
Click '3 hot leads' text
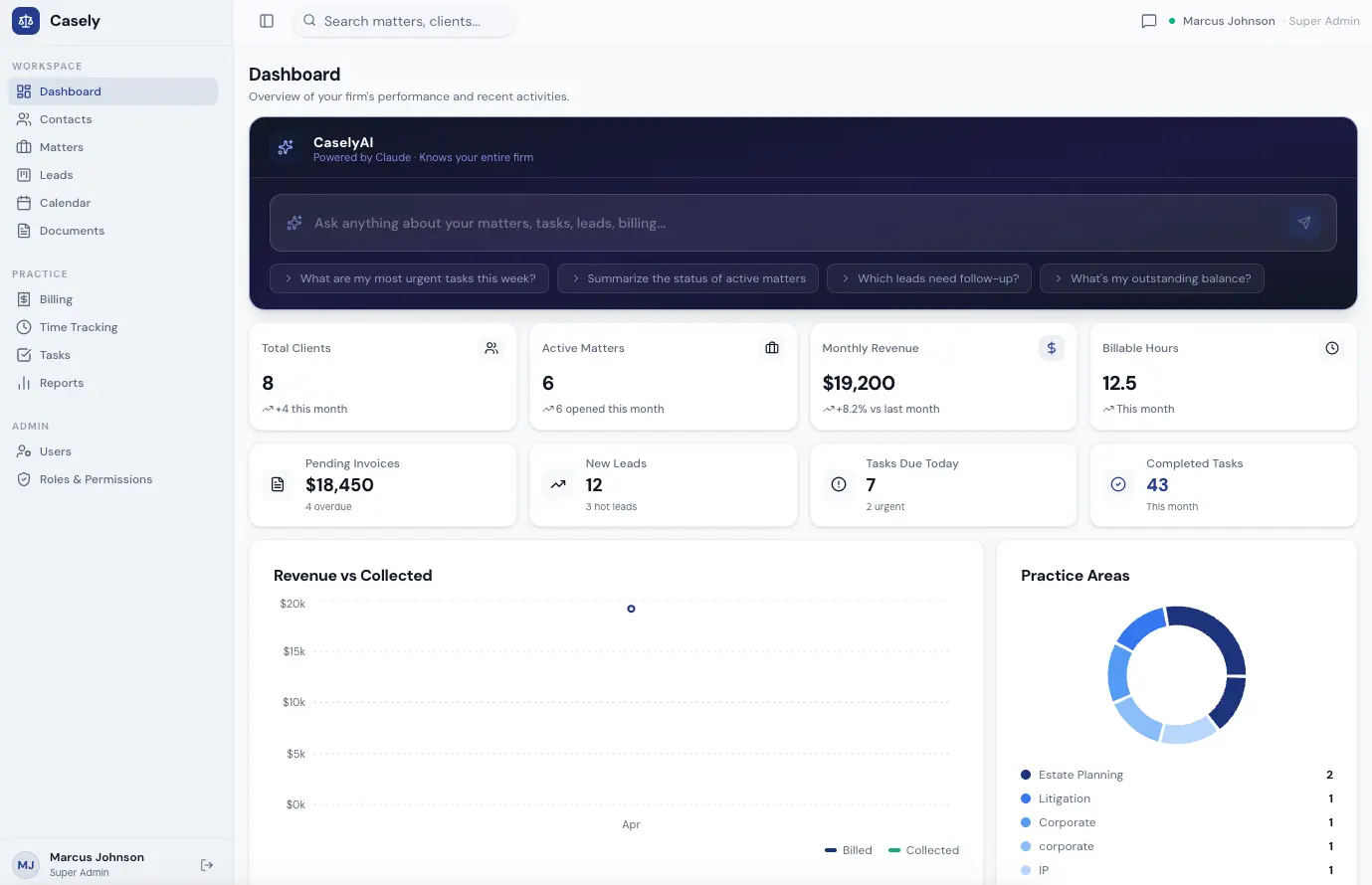(611, 506)
